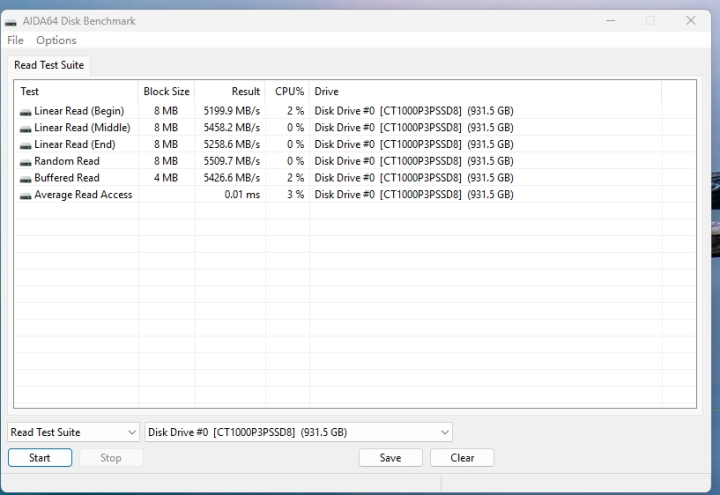Click the AIDA64 title bar disk icon

pyautogui.click(x=11, y=22)
